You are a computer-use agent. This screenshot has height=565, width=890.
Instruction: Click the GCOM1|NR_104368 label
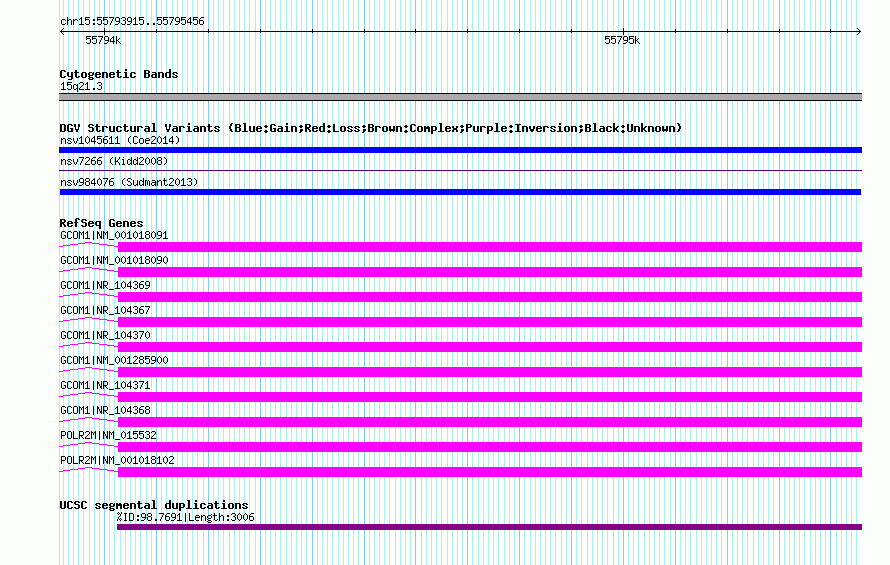[105, 410]
